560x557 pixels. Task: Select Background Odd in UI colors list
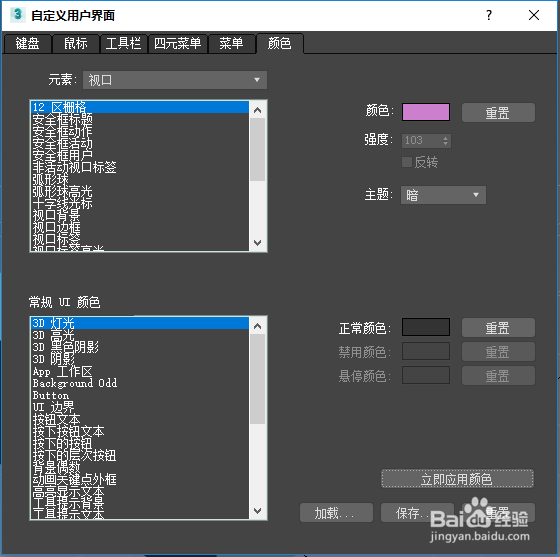point(140,383)
